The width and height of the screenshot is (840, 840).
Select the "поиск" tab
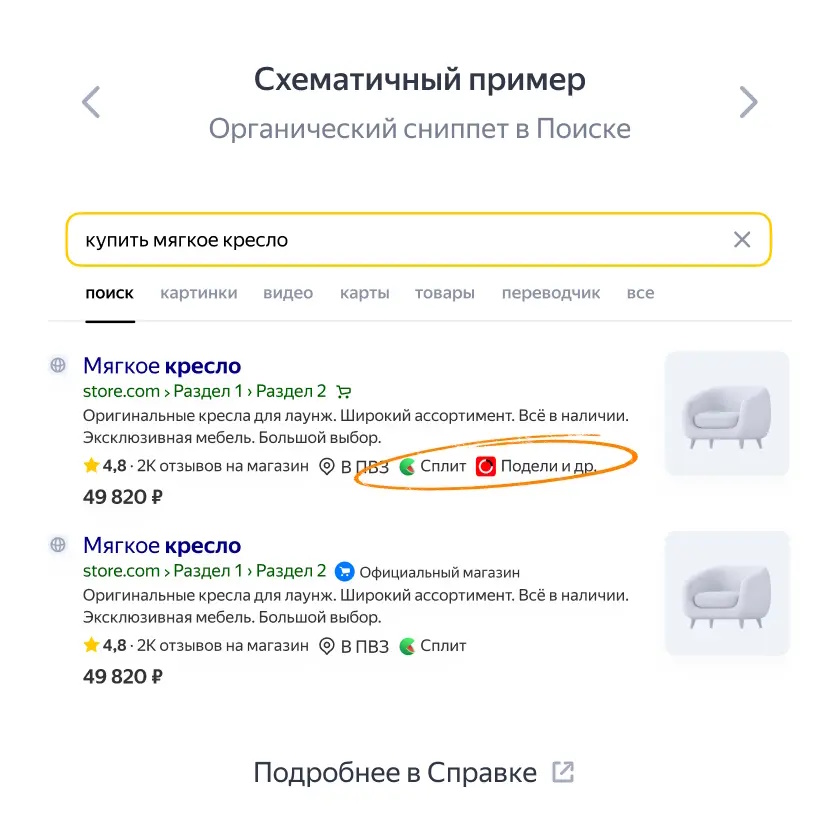pyautogui.click(x=109, y=293)
